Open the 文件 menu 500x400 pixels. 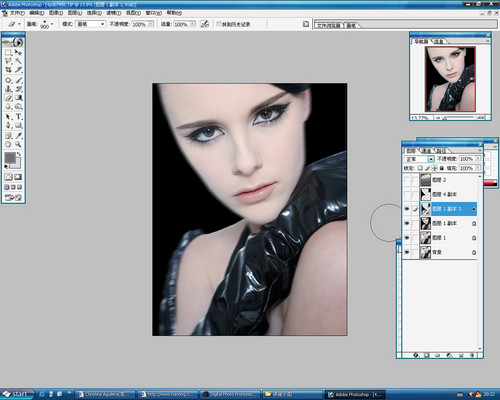click(x=17, y=13)
